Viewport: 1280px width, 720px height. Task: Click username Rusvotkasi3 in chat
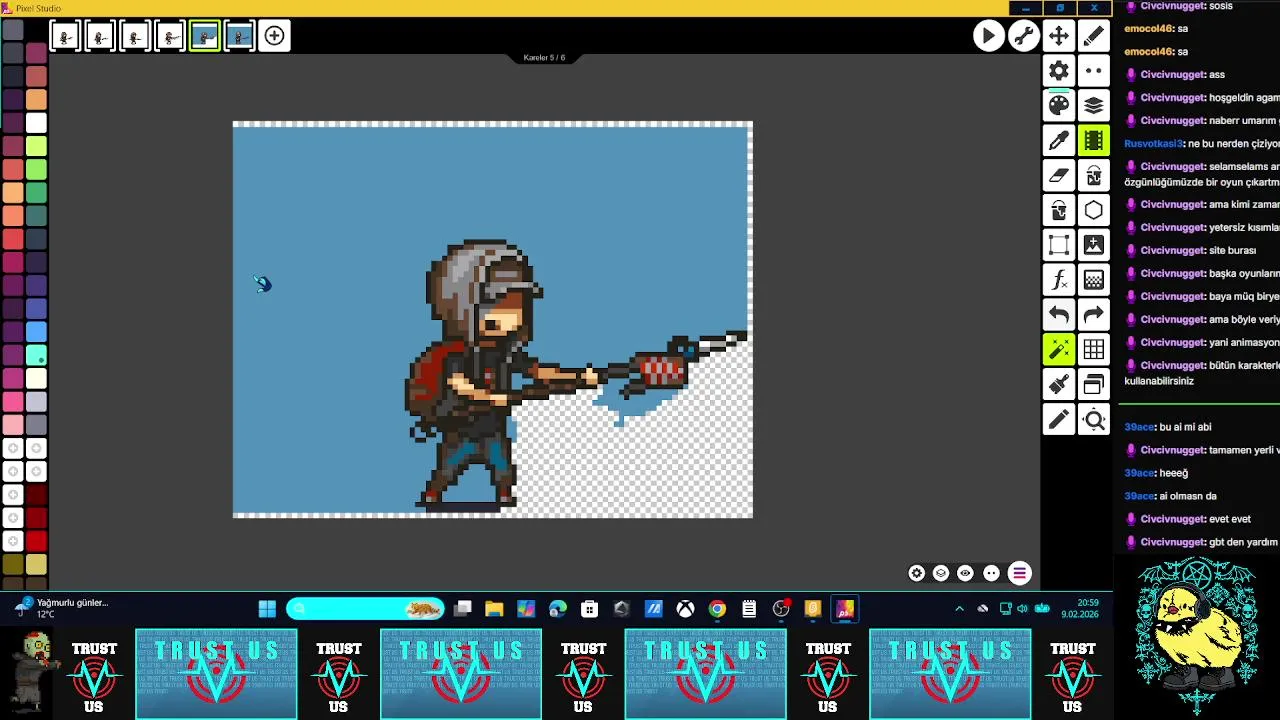pos(1153,143)
